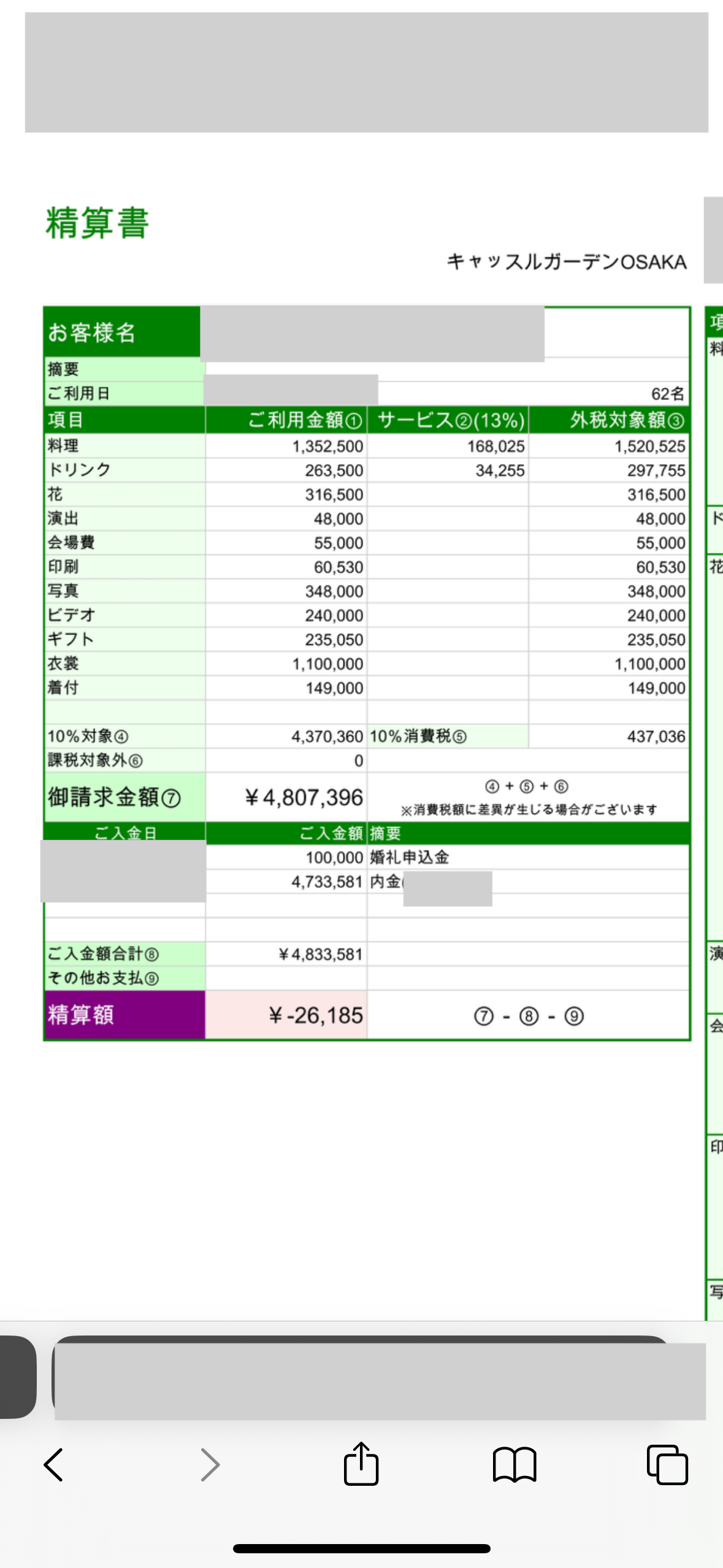Select the ご利用金額① column header
Viewport: 723px width, 1568px height.
[305, 420]
